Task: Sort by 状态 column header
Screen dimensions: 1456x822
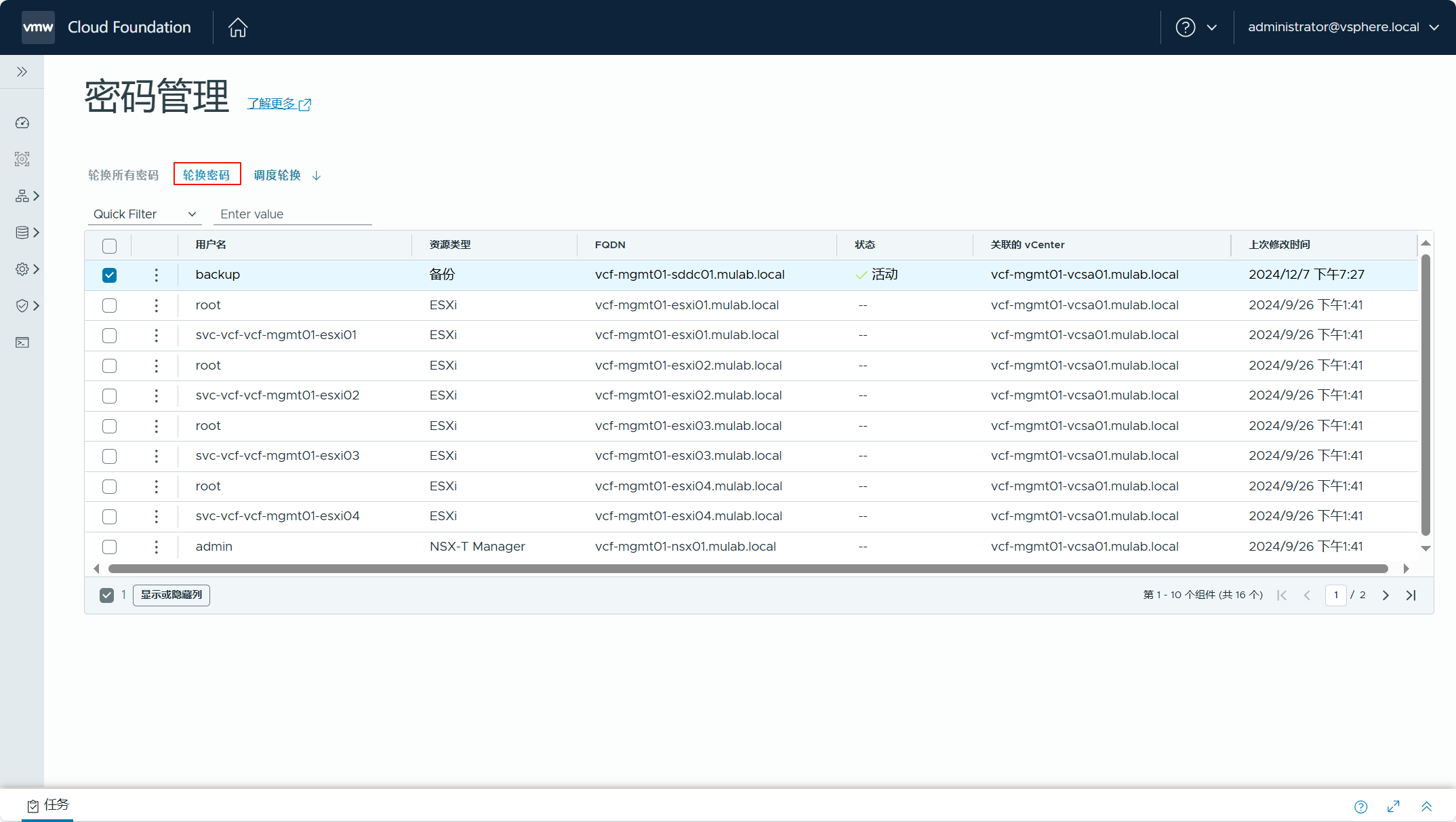Action: pyautogui.click(x=864, y=245)
